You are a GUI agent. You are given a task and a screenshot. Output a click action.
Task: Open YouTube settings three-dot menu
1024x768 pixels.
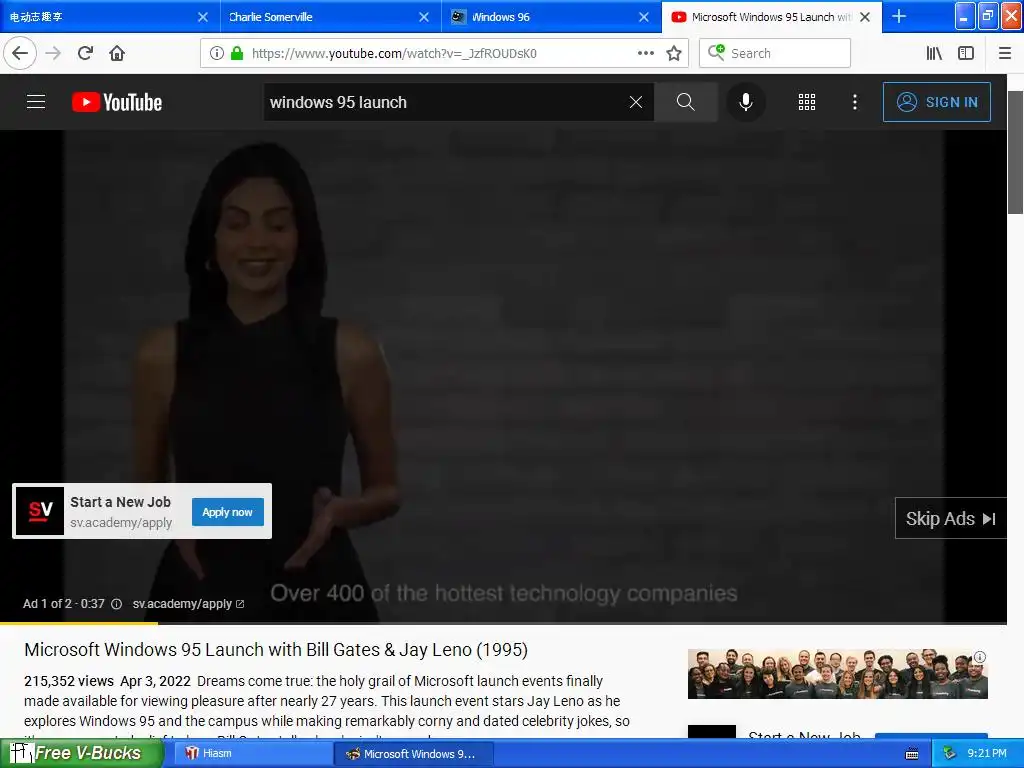tap(855, 102)
